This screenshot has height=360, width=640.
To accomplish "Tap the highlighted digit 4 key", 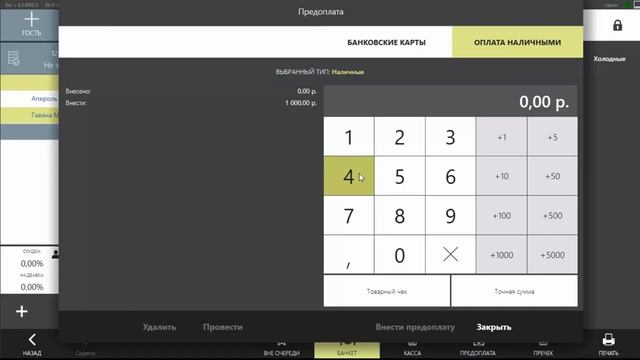I will [349, 176].
